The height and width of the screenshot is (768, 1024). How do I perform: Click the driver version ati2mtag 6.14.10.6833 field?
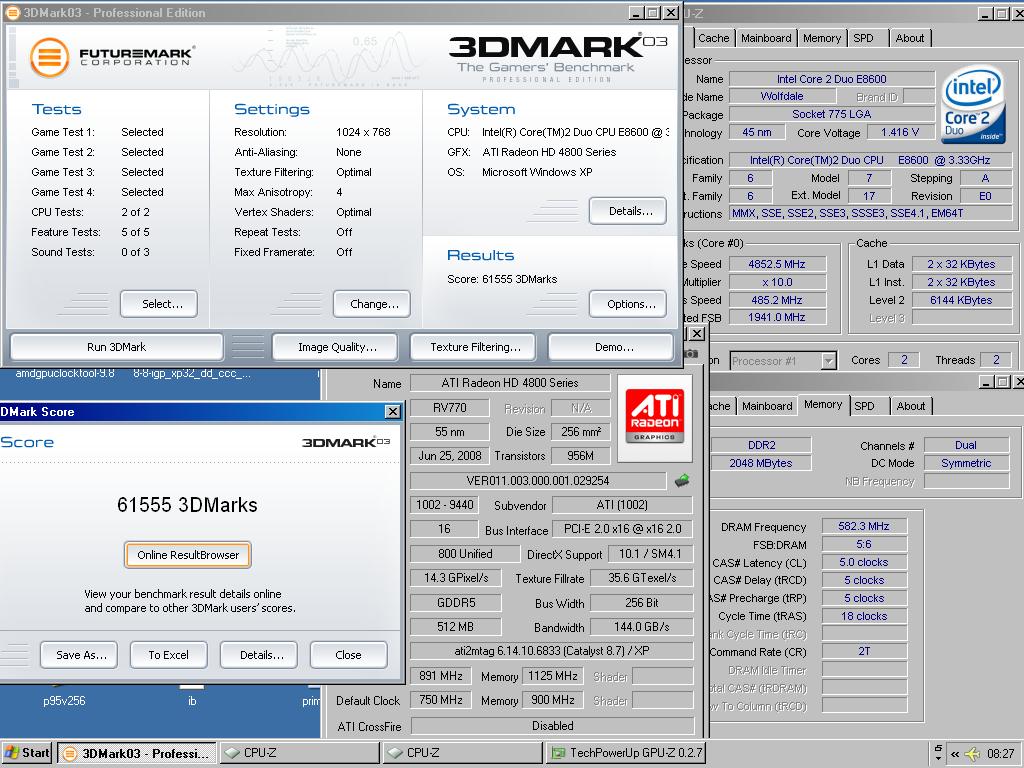click(x=552, y=651)
